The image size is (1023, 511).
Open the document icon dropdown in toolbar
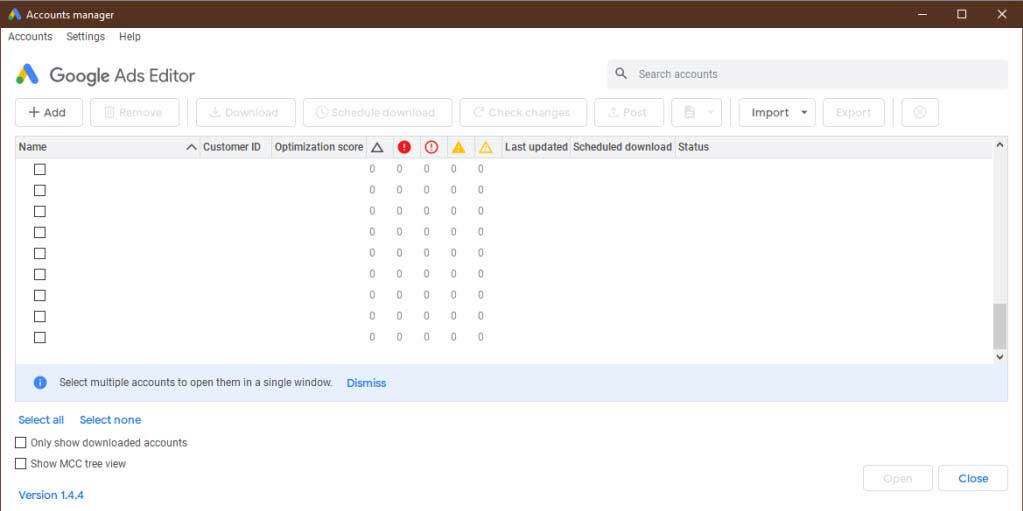point(696,112)
